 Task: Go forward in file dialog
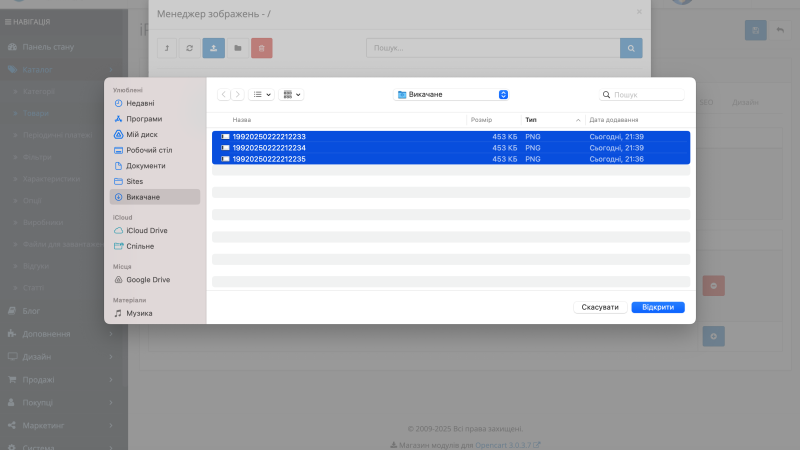point(237,94)
